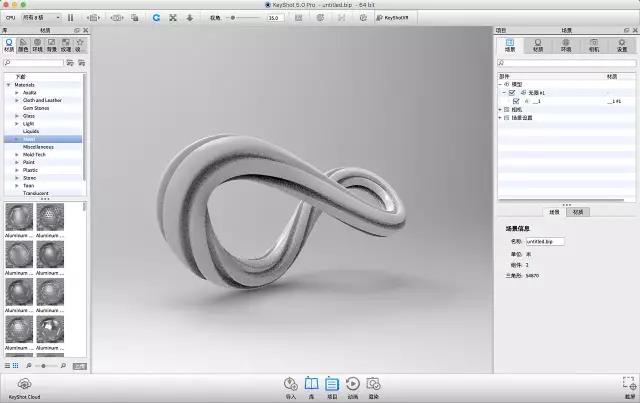The width and height of the screenshot is (640, 403).
Task: Open the 环境 tab in library panel
Action: [38, 45]
